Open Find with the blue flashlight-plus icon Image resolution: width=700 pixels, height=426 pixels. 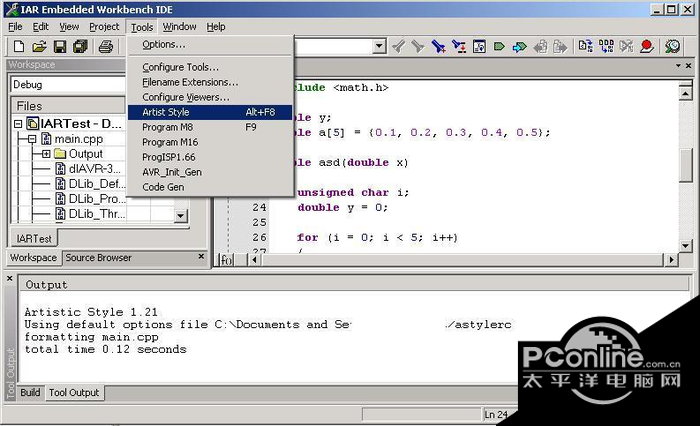(438, 46)
